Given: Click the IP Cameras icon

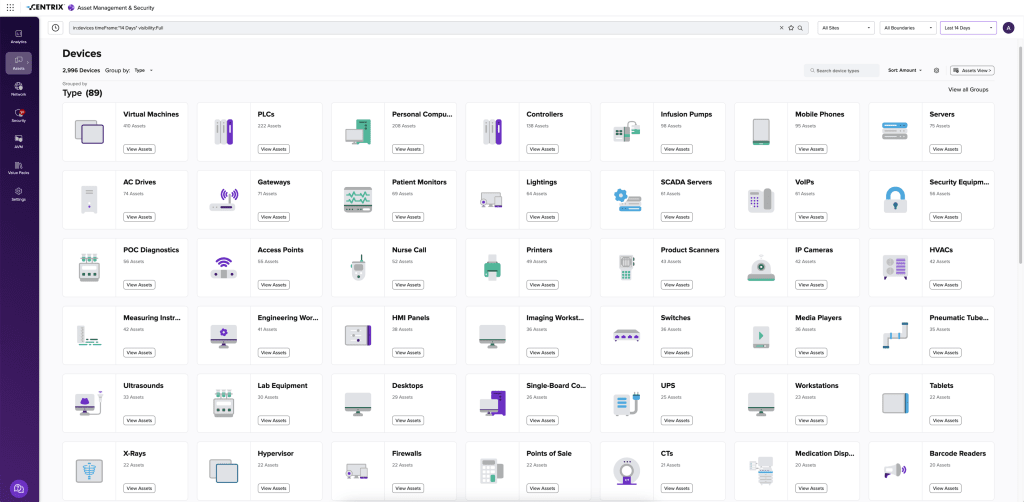Looking at the screenshot, I should 761,268.
